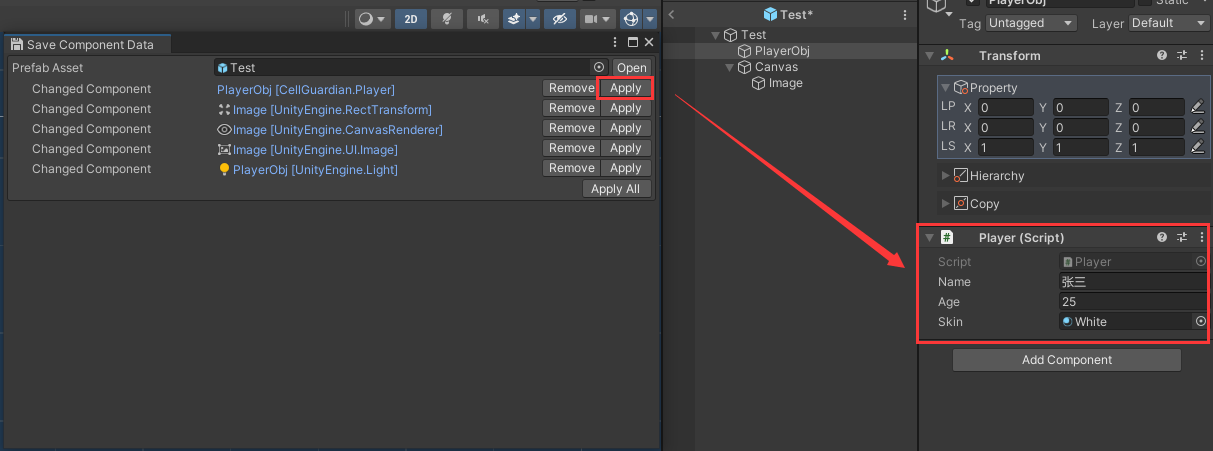Viewport: 1213px width, 451px height.
Task: Apply All component changes
Action: tap(617, 189)
